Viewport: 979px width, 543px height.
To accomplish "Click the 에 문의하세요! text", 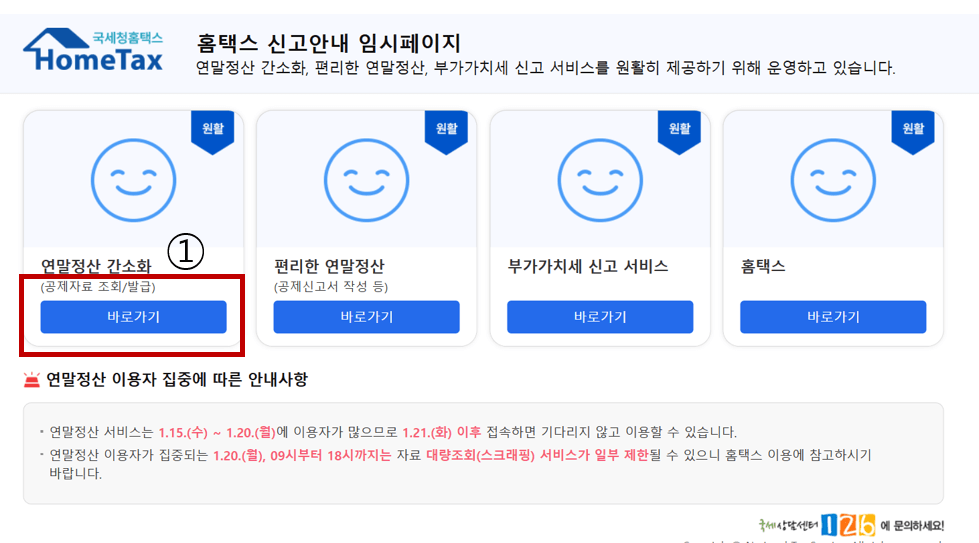I will [x=912, y=526].
